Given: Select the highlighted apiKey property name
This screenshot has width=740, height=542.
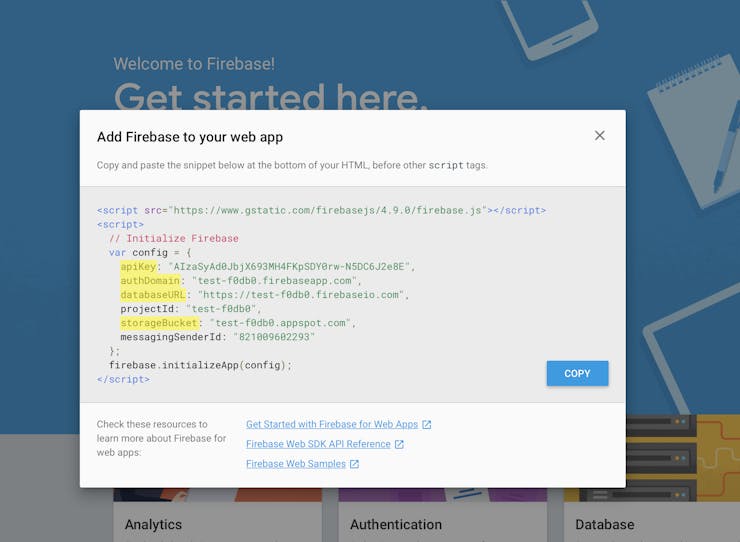Looking at the screenshot, I should tap(138, 267).
